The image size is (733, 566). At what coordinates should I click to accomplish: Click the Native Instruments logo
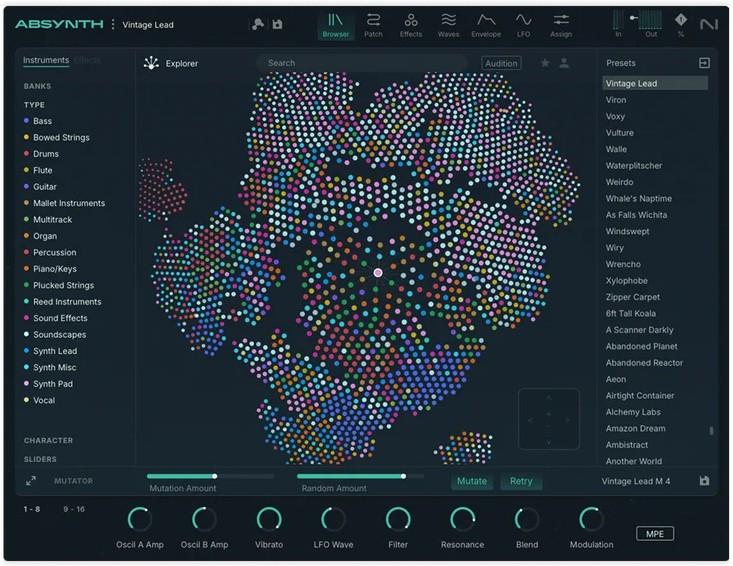click(709, 24)
